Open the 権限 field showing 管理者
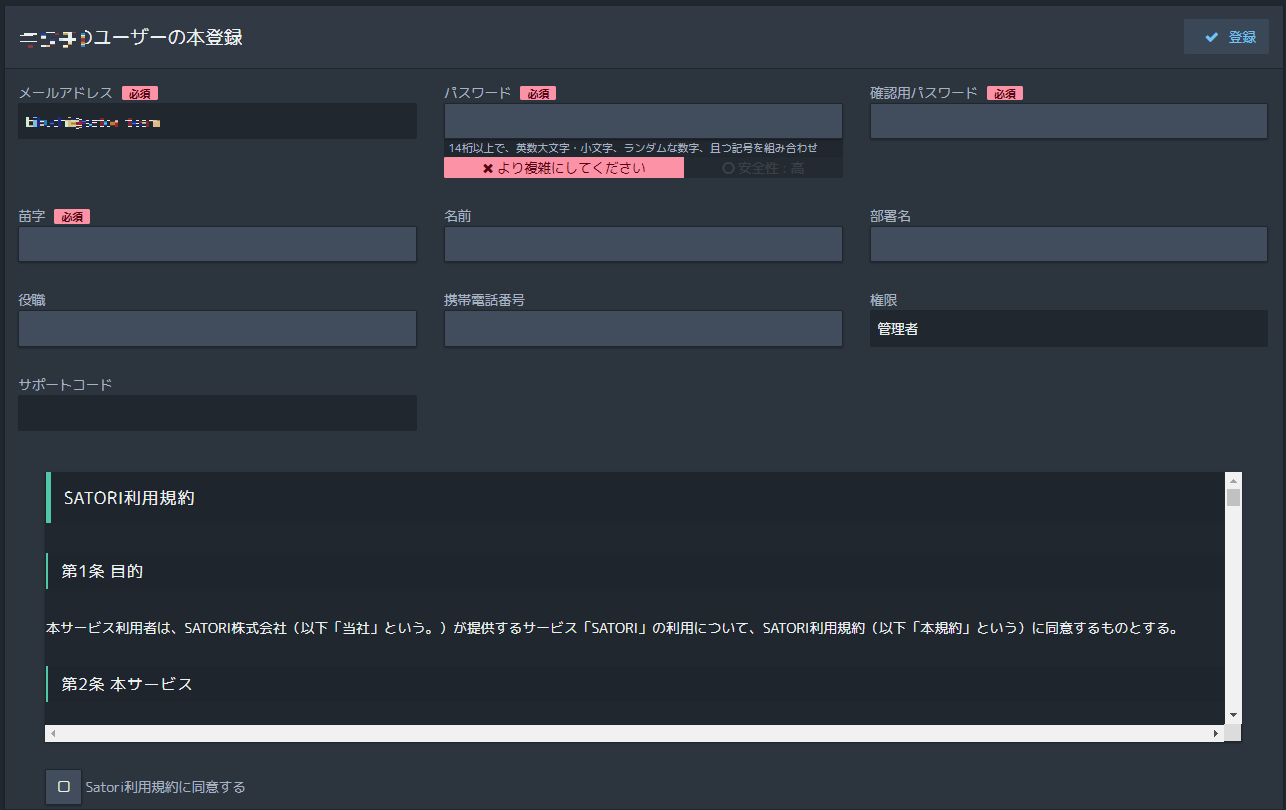Image resolution: width=1286 pixels, height=810 pixels. [x=1068, y=328]
